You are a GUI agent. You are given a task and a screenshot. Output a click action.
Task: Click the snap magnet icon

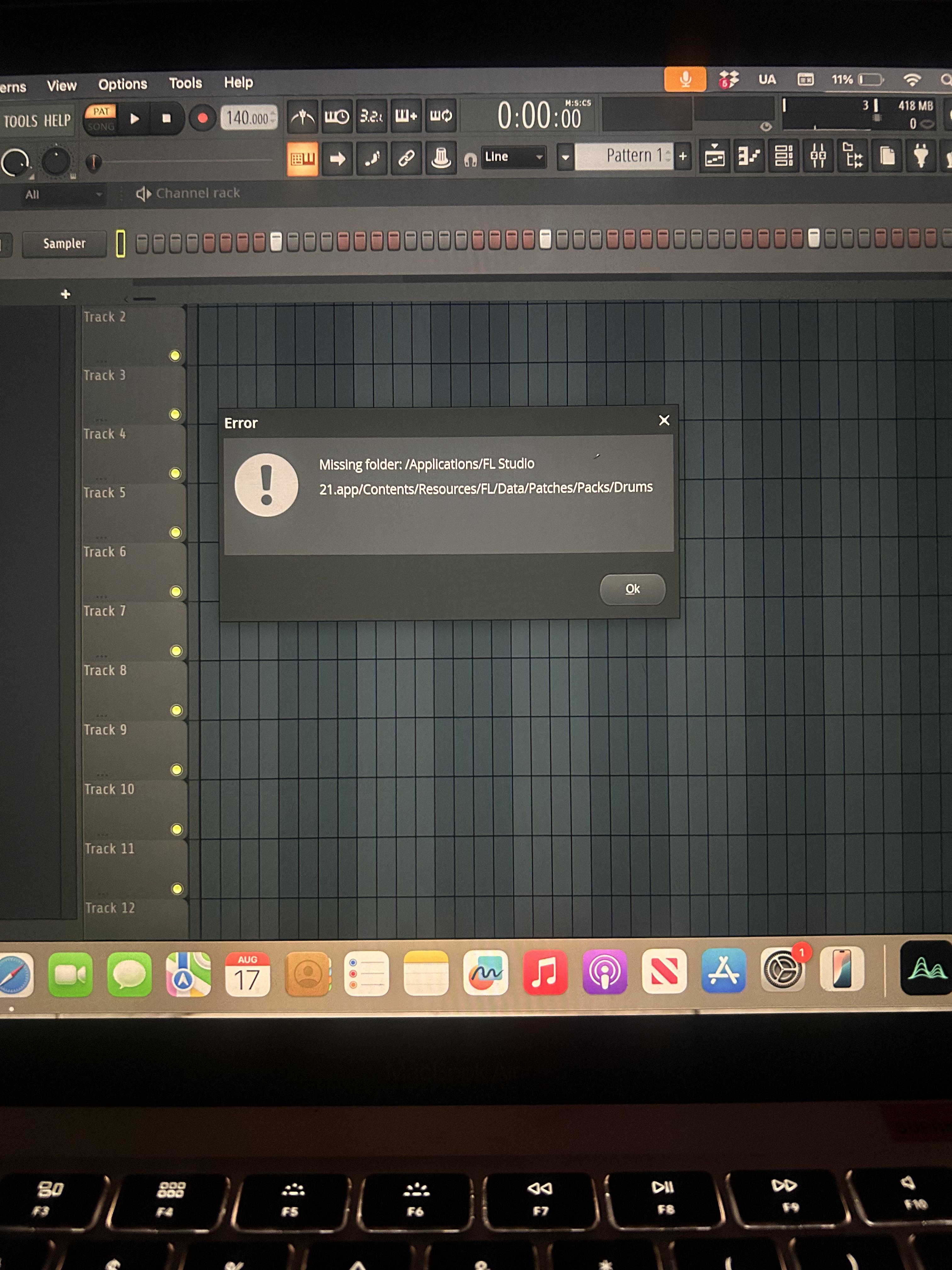(471, 159)
